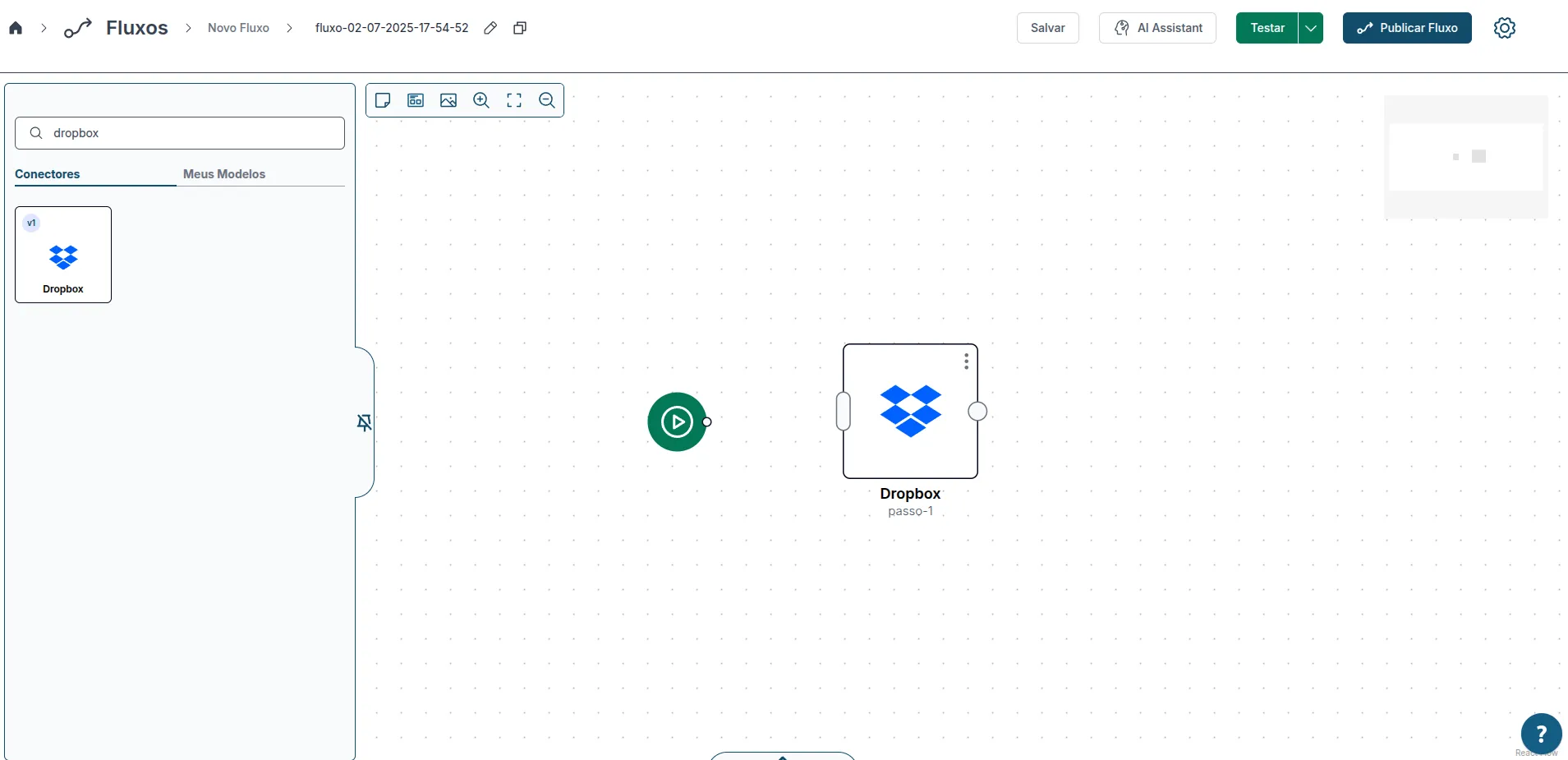The width and height of the screenshot is (1568, 760).
Task: Click the passo-1 step label
Action: (910, 511)
